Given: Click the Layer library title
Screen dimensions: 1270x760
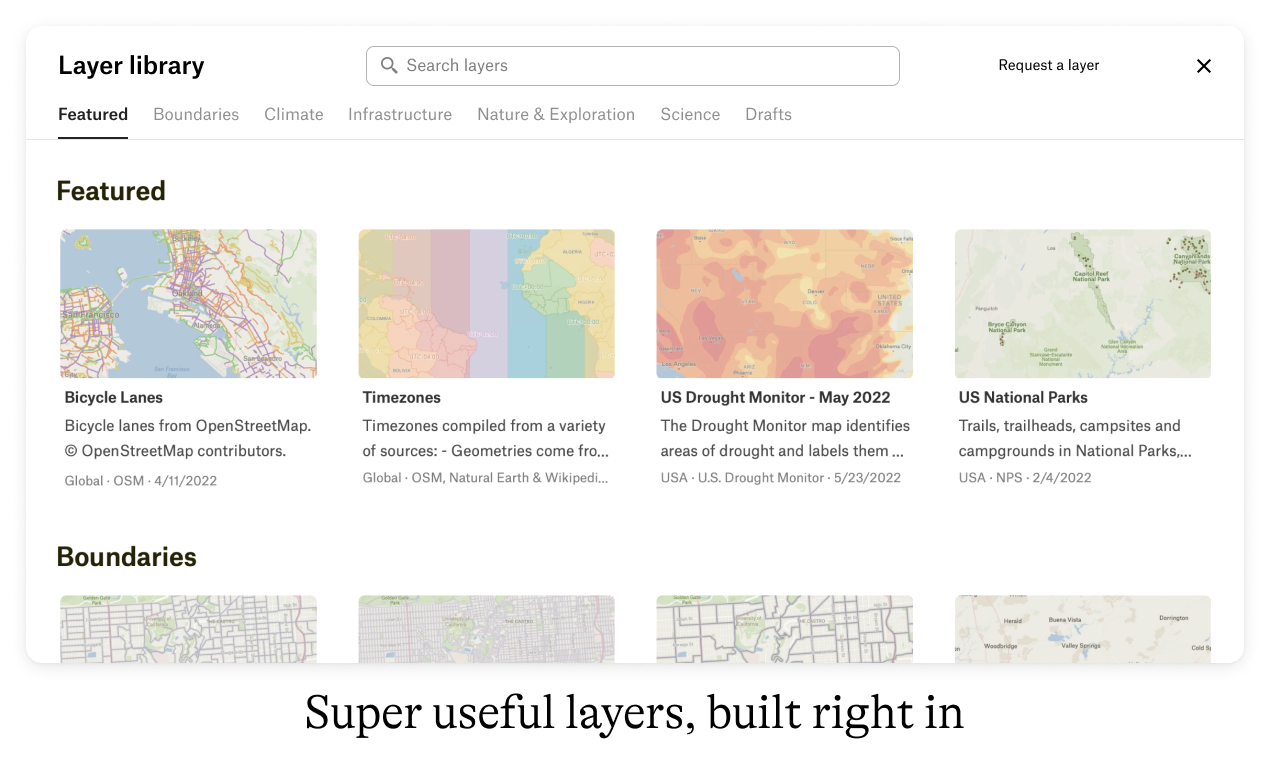Looking at the screenshot, I should 131,66.
